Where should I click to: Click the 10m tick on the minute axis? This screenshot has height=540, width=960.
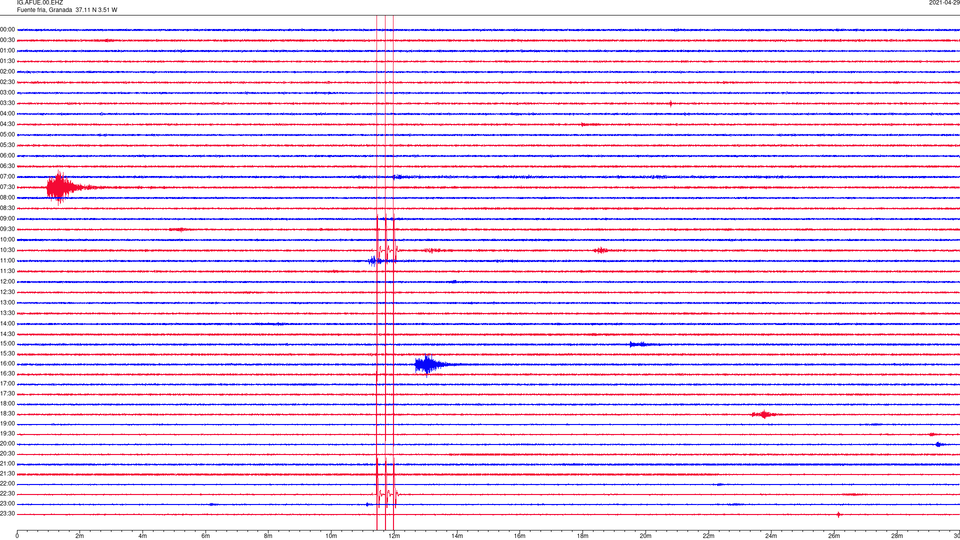[331, 536]
